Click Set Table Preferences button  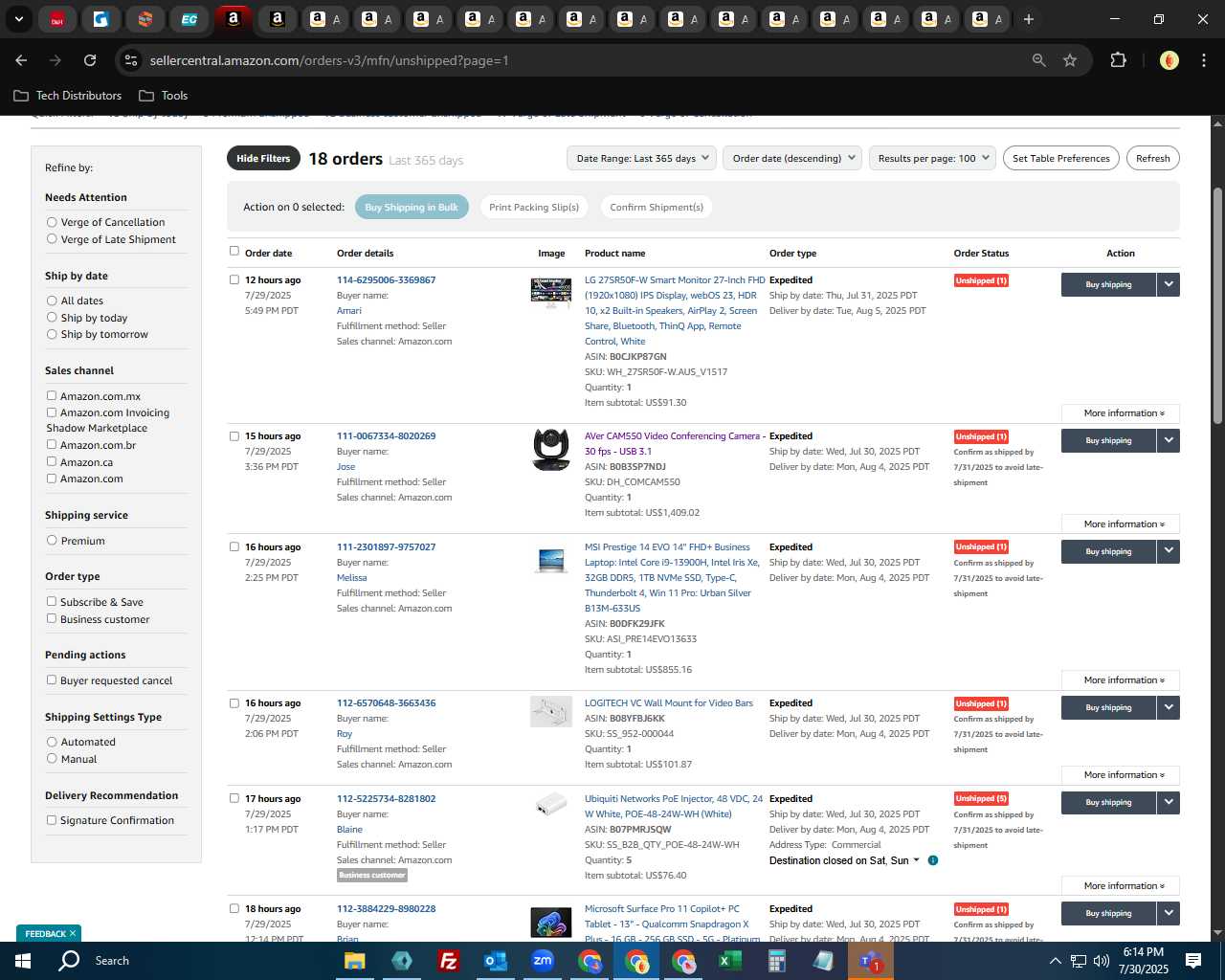pos(1061,159)
